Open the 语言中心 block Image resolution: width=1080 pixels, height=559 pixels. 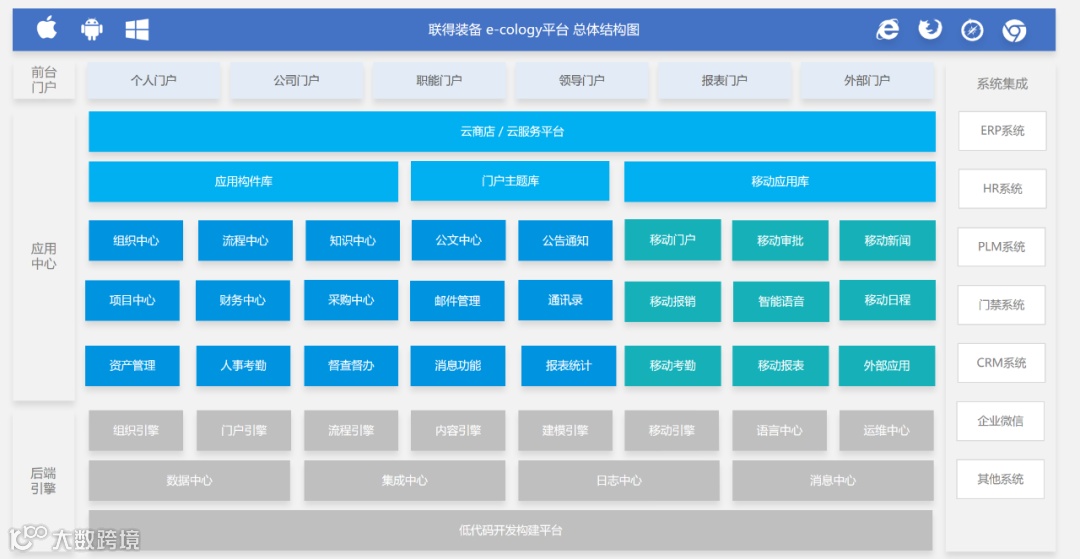click(780, 431)
